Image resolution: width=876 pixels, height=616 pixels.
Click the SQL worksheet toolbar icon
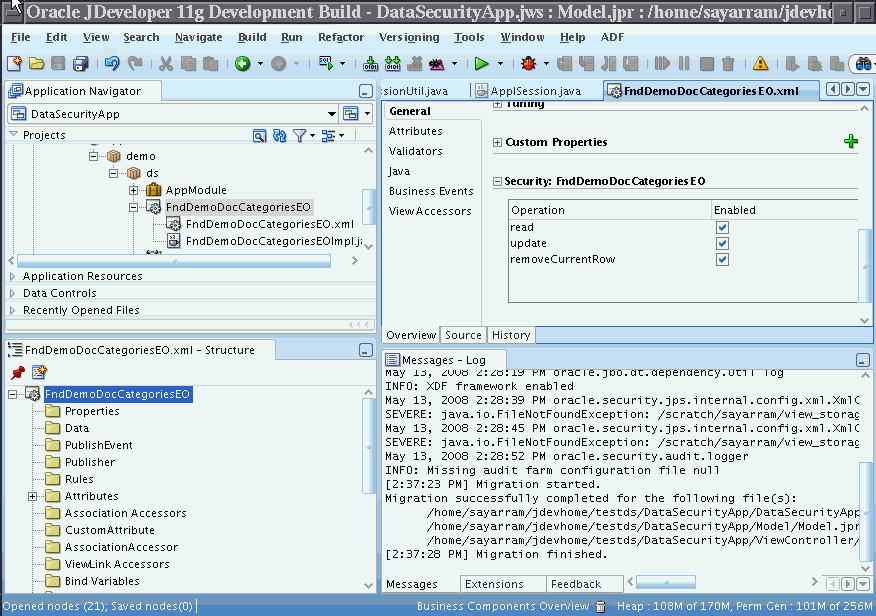tap(326, 63)
